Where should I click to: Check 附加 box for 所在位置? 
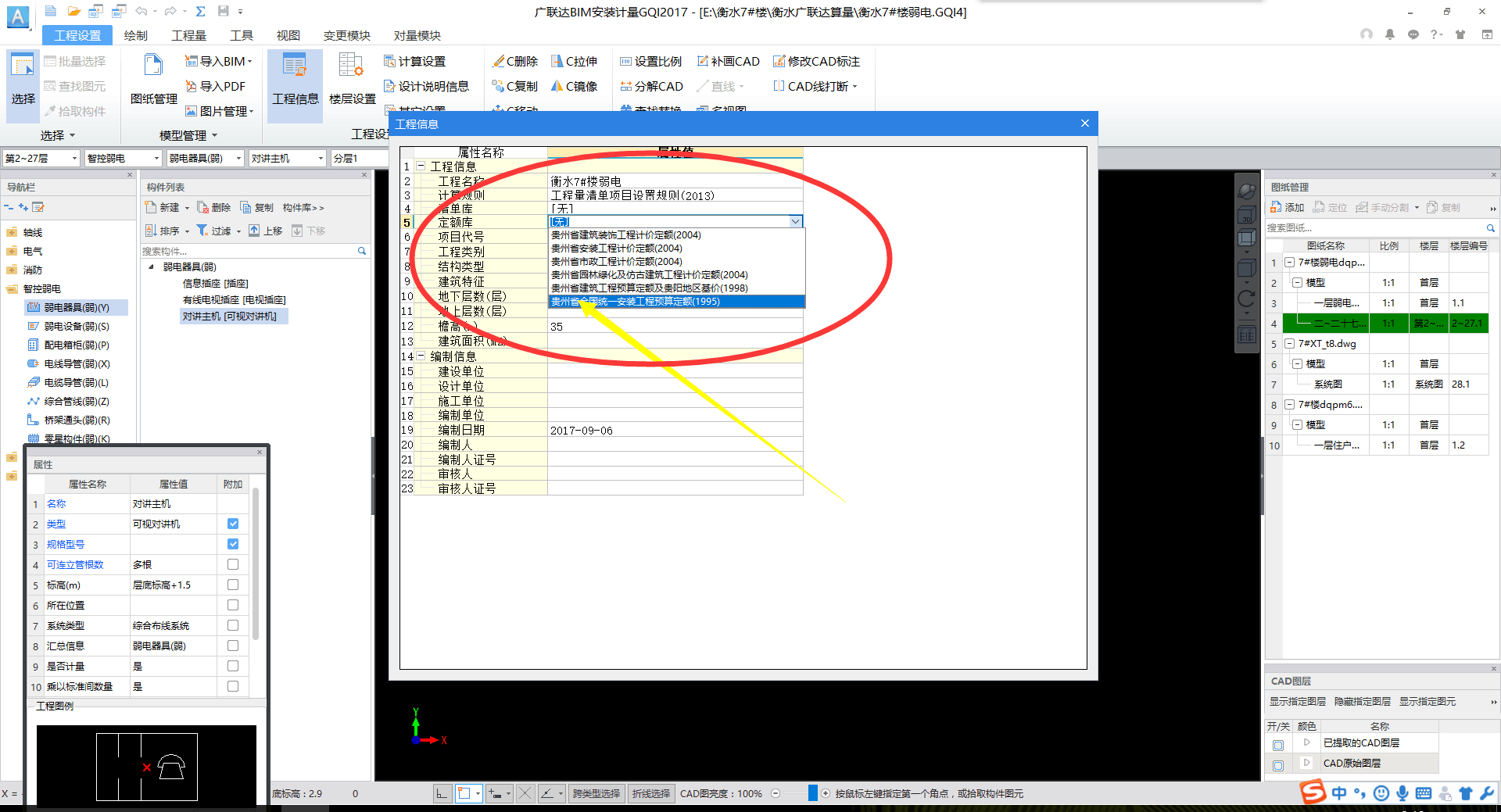click(233, 605)
